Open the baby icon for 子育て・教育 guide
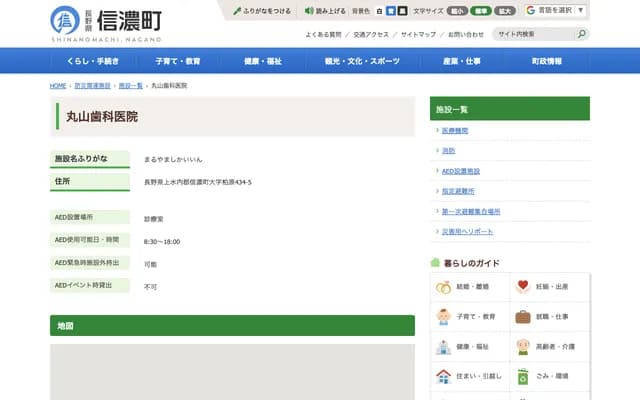The height and width of the screenshot is (400, 640). 443,317
